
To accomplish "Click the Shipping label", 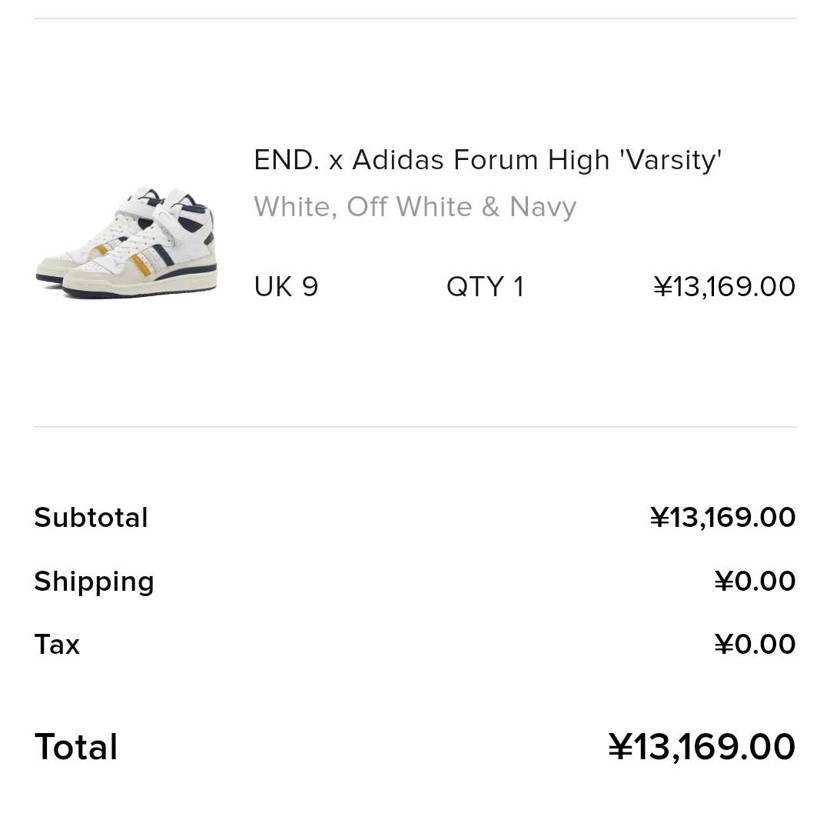I will click(94, 582).
